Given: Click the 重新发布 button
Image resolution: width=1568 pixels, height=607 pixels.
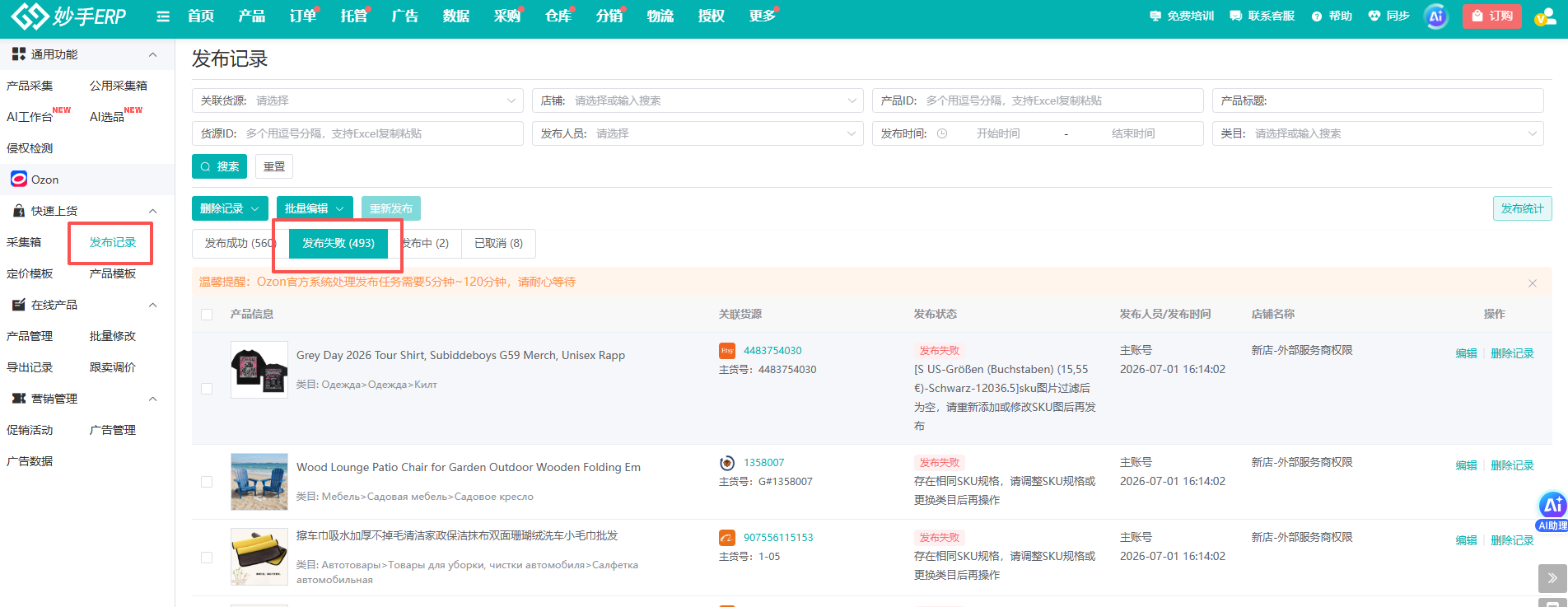Looking at the screenshot, I should [391, 208].
